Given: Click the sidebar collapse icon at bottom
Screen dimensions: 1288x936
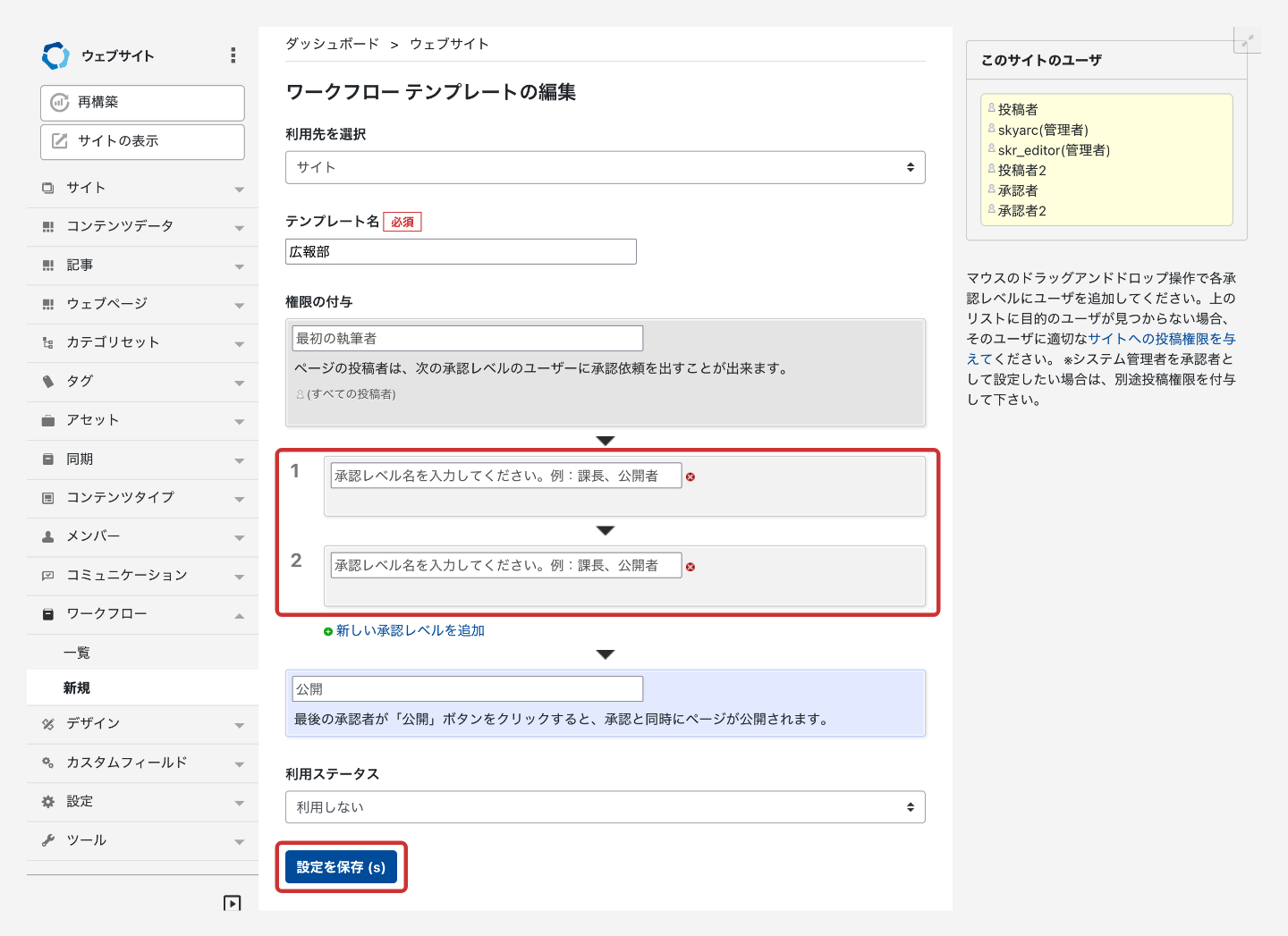Looking at the screenshot, I should click(232, 903).
